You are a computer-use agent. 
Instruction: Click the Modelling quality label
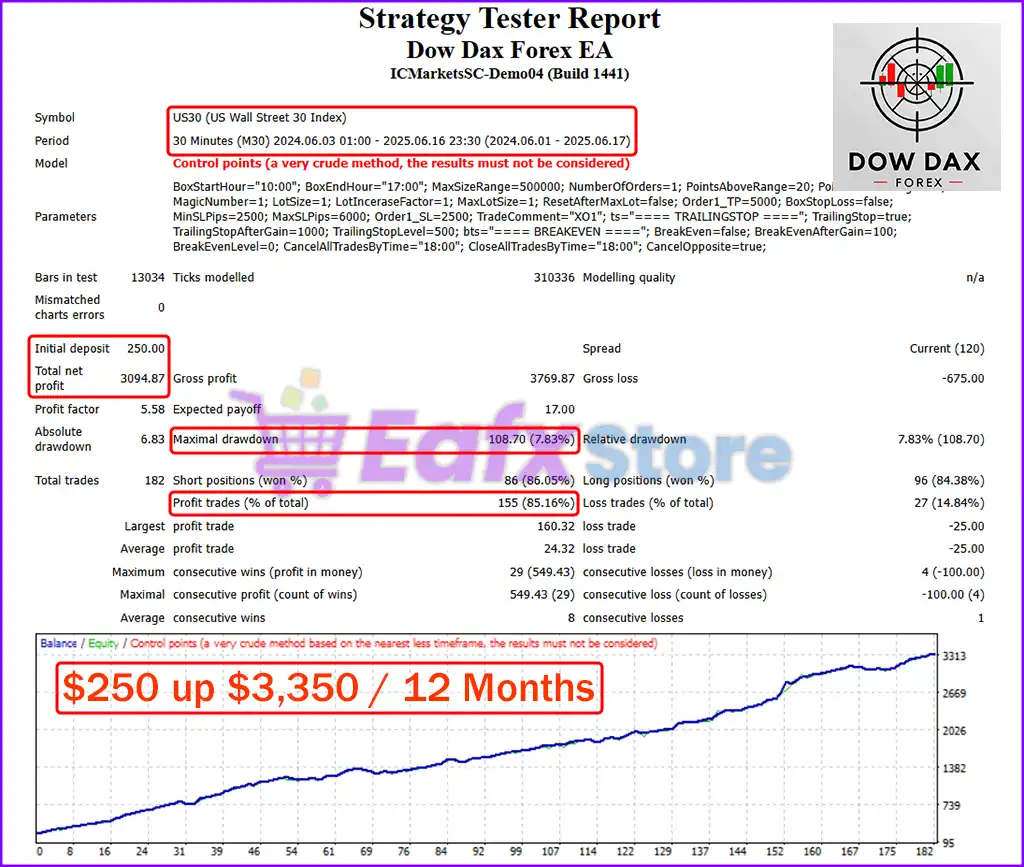pos(629,277)
